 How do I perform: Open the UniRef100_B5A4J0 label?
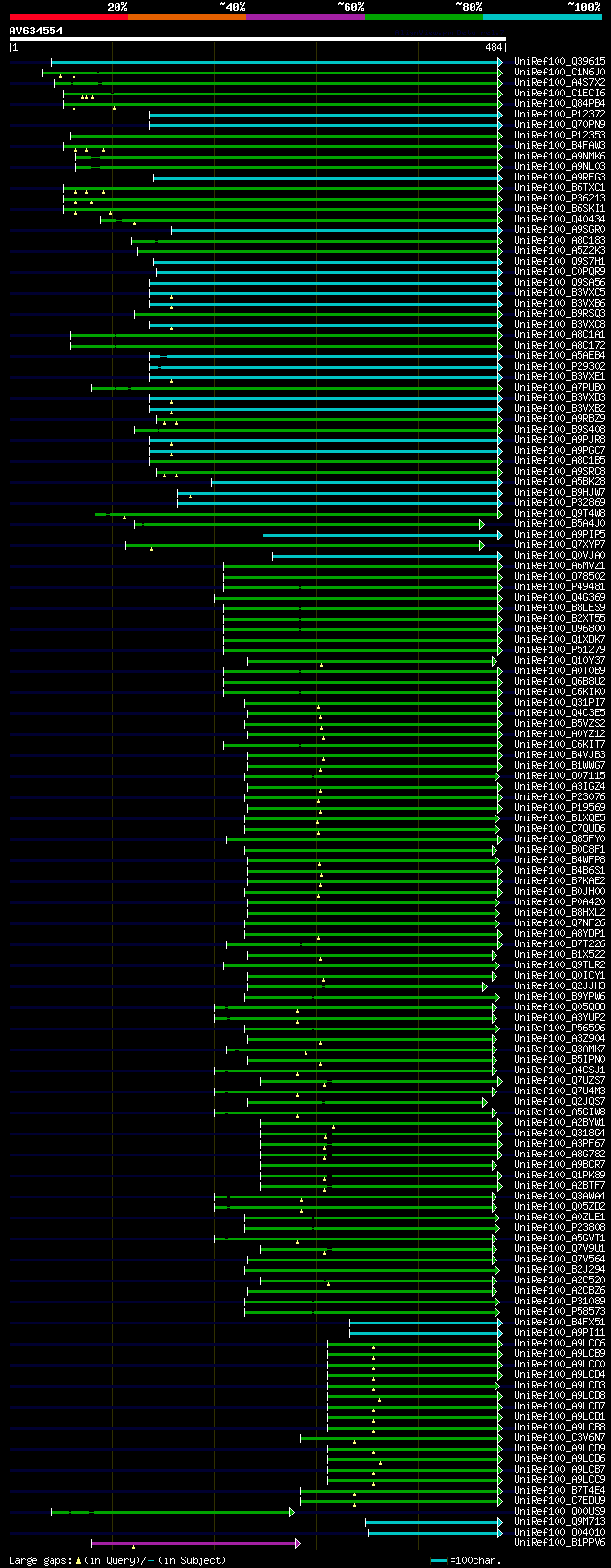pos(559,523)
